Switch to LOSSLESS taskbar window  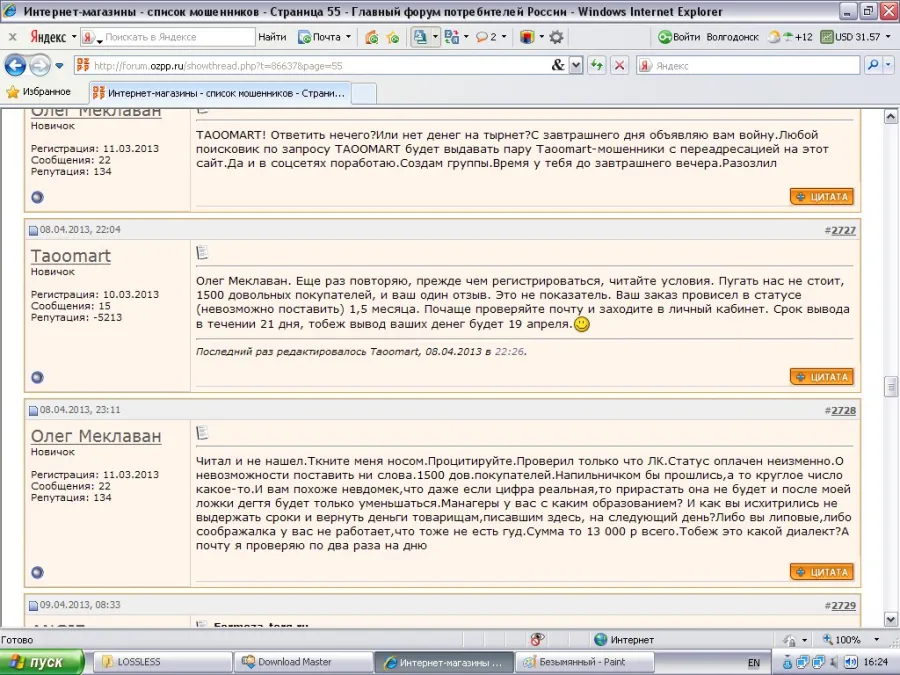point(162,662)
